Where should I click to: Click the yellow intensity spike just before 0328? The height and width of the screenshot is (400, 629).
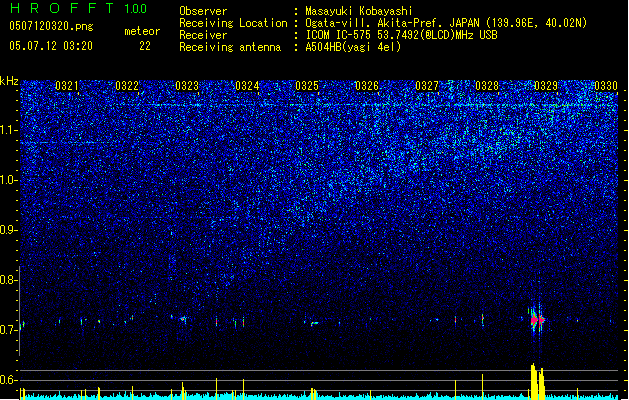(x=483, y=387)
